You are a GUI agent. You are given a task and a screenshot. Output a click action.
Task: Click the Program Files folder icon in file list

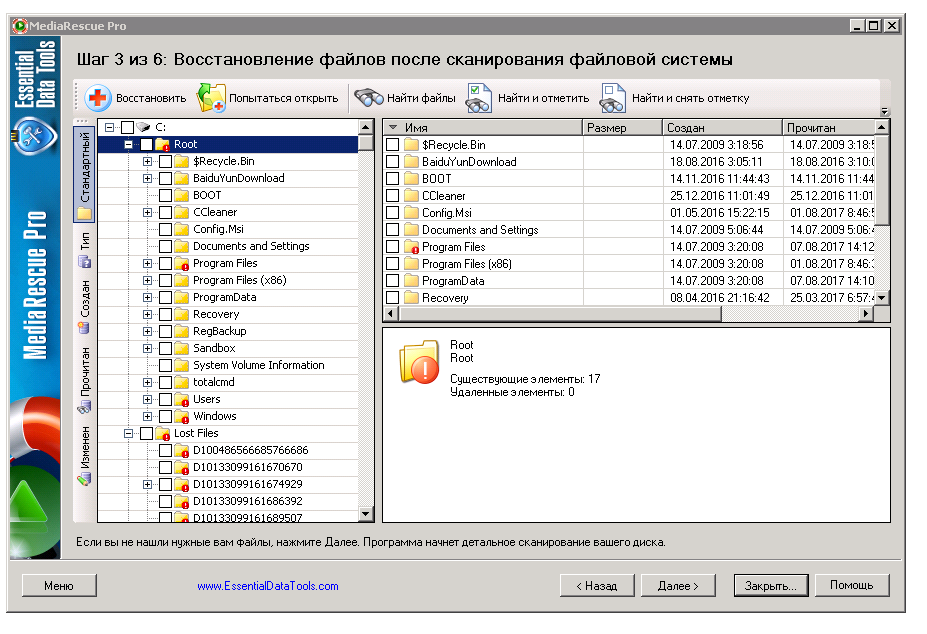click(411, 247)
